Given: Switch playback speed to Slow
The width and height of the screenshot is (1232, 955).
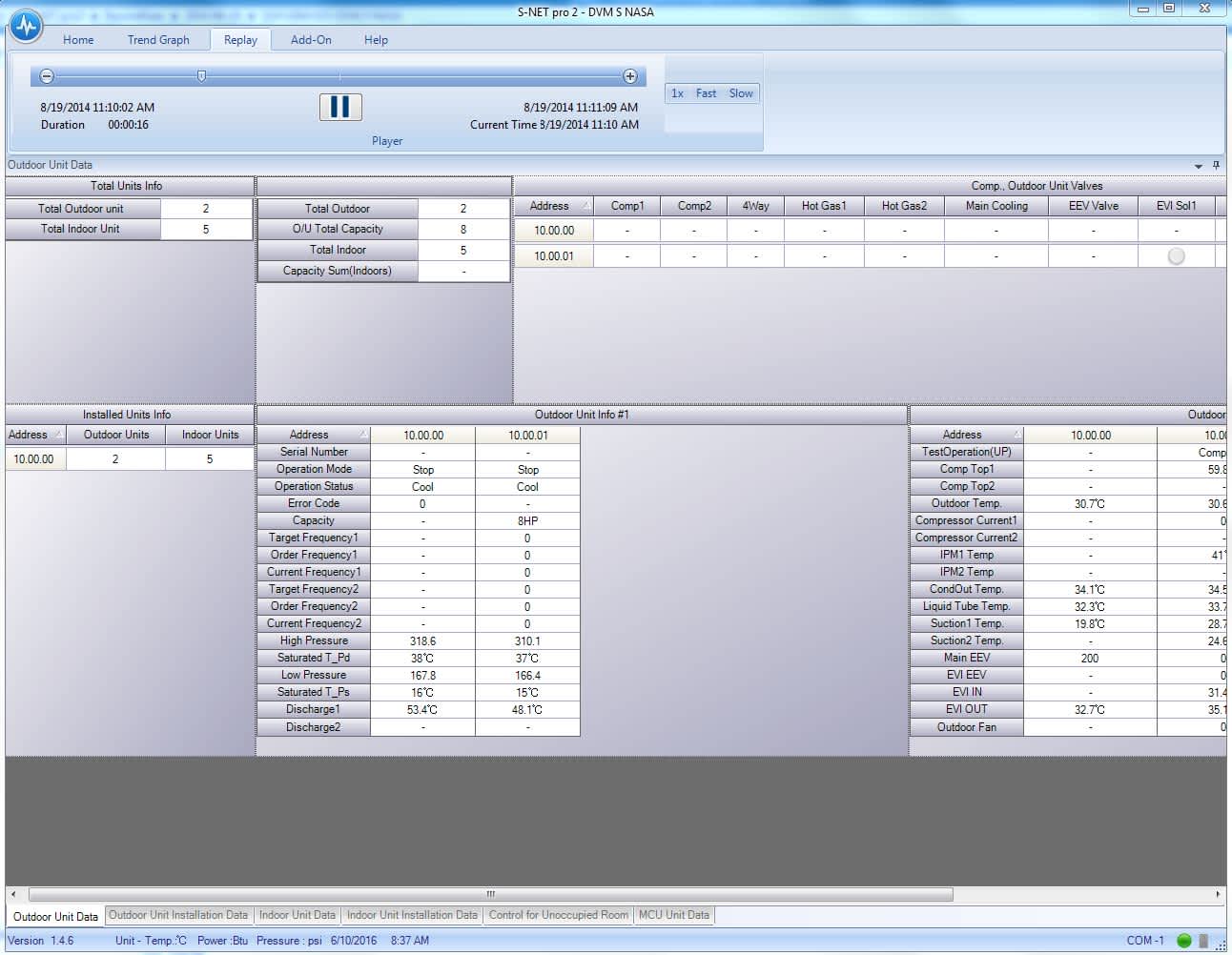Looking at the screenshot, I should [x=741, y=93].
